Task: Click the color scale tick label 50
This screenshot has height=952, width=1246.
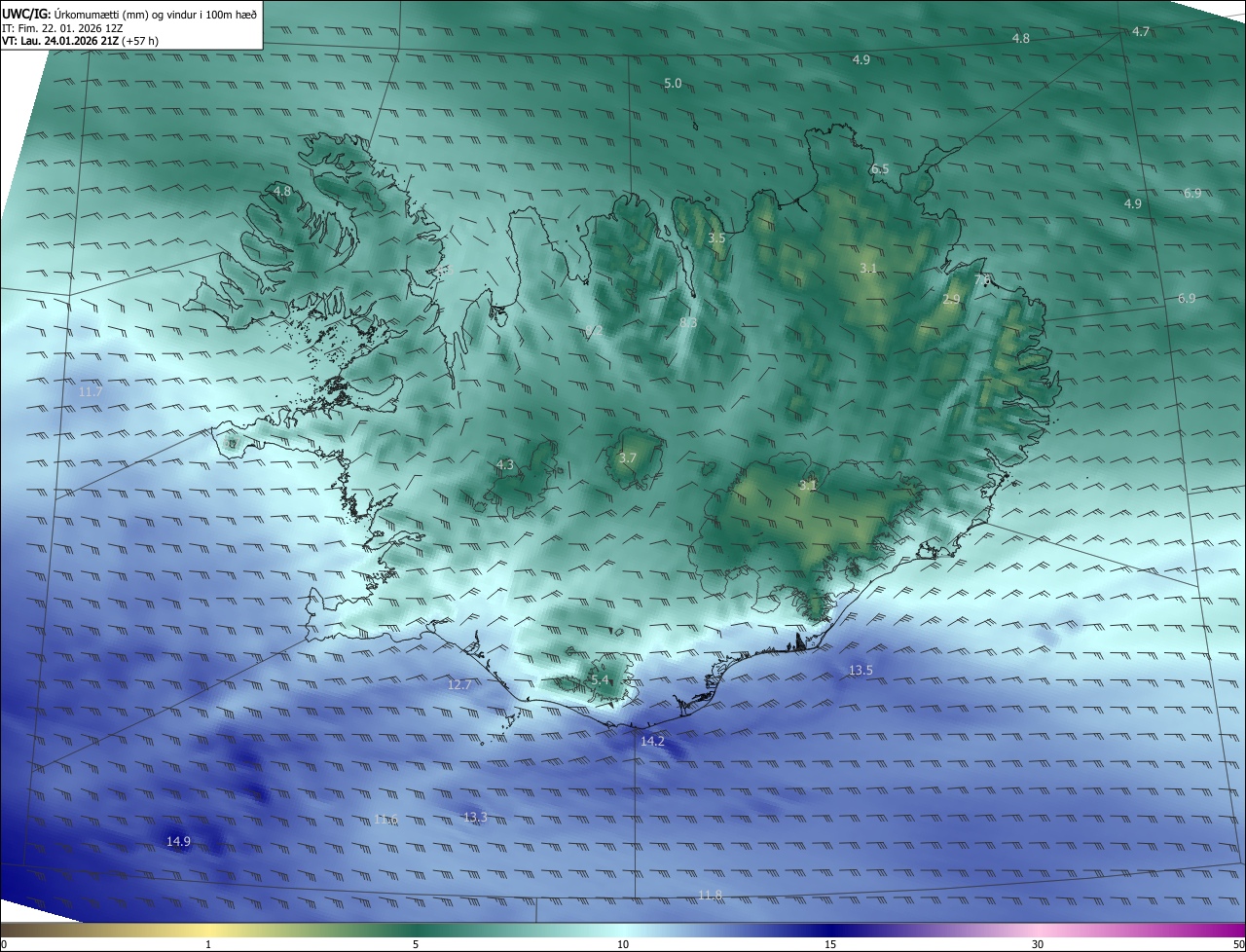Action: [1239, 944]
